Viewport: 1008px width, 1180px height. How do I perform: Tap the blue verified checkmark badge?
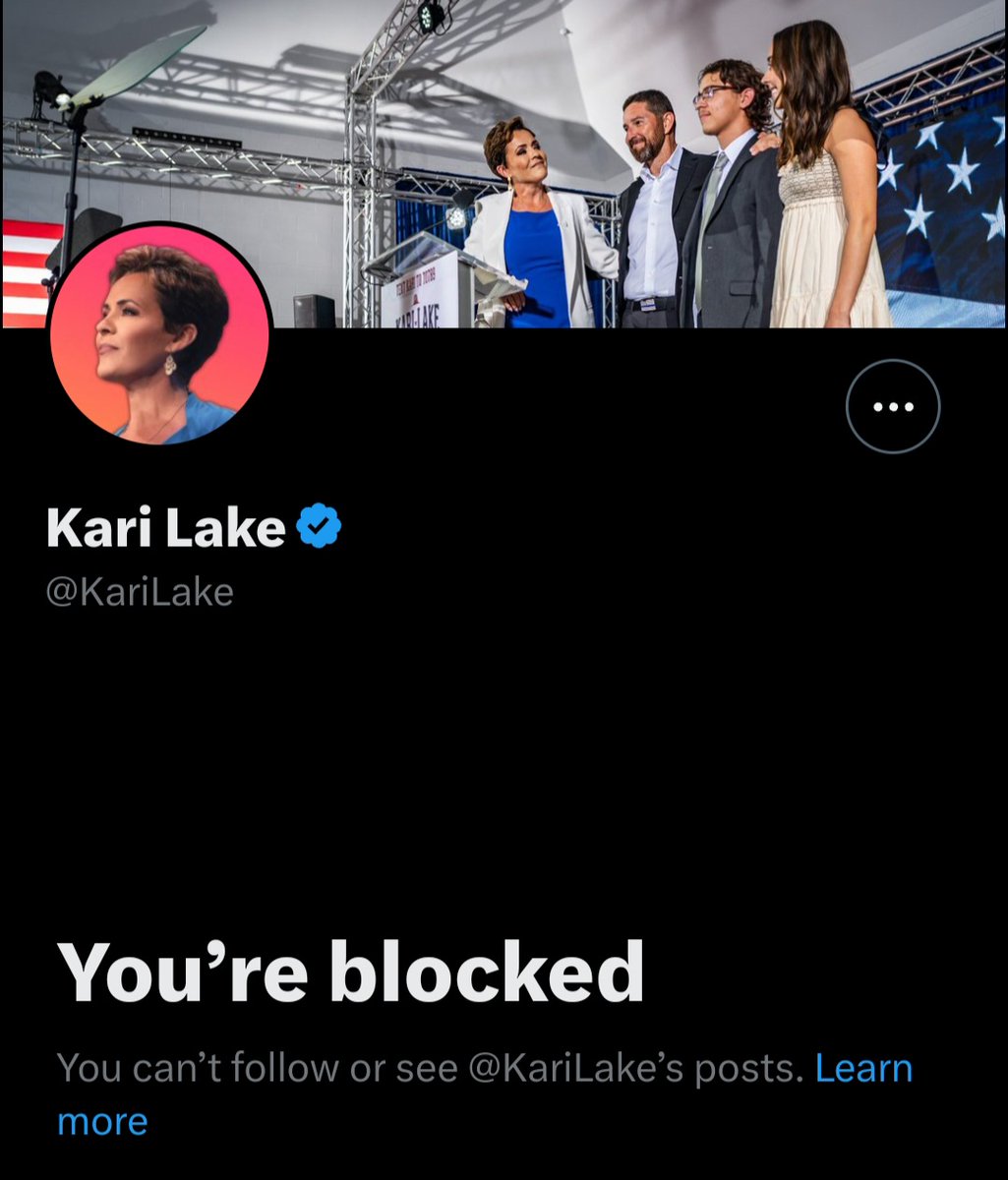[319, 526]
